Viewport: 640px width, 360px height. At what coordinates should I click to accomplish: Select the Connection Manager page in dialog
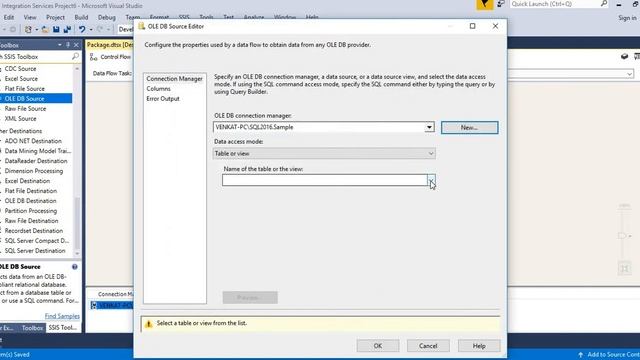coord(174,79)
